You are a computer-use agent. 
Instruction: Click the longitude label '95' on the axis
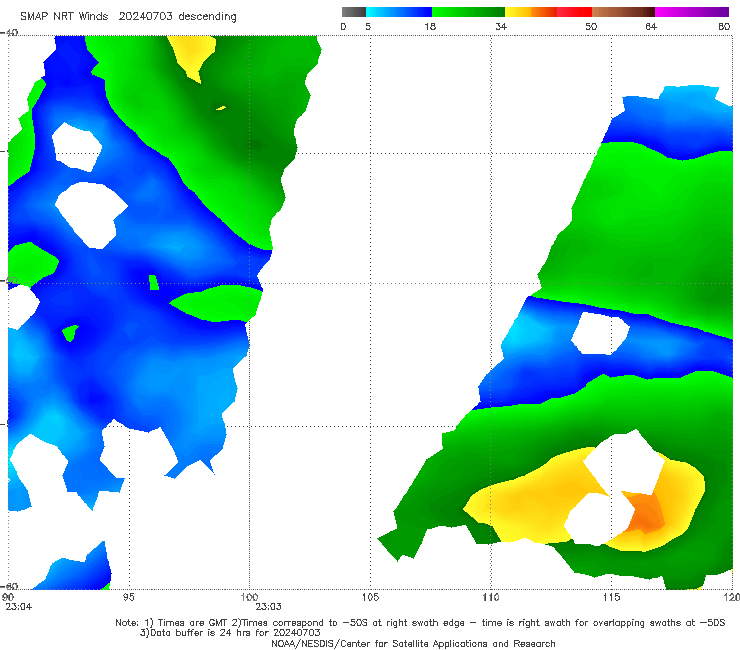128,597
